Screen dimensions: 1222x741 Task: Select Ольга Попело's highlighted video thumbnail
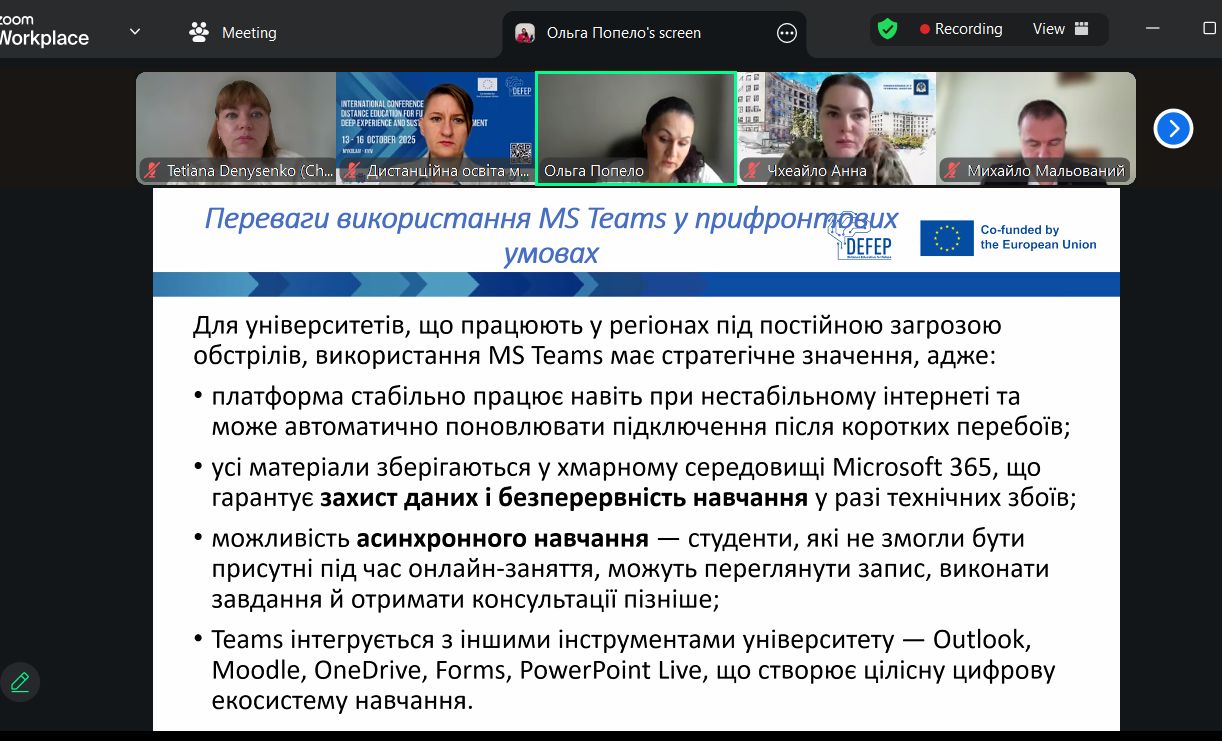click(x=636, y=128)
